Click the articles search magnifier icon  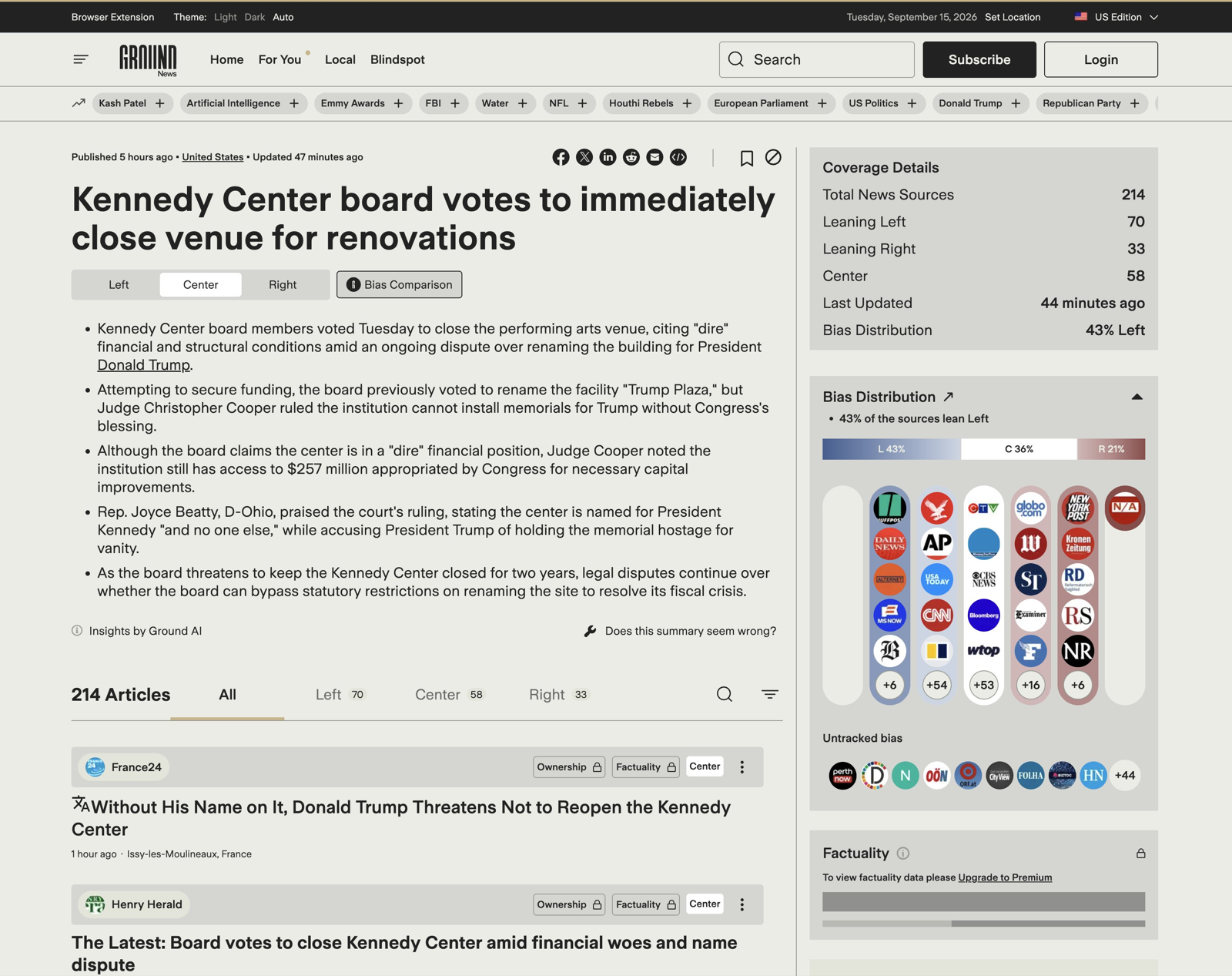click(x=725, y=694)
